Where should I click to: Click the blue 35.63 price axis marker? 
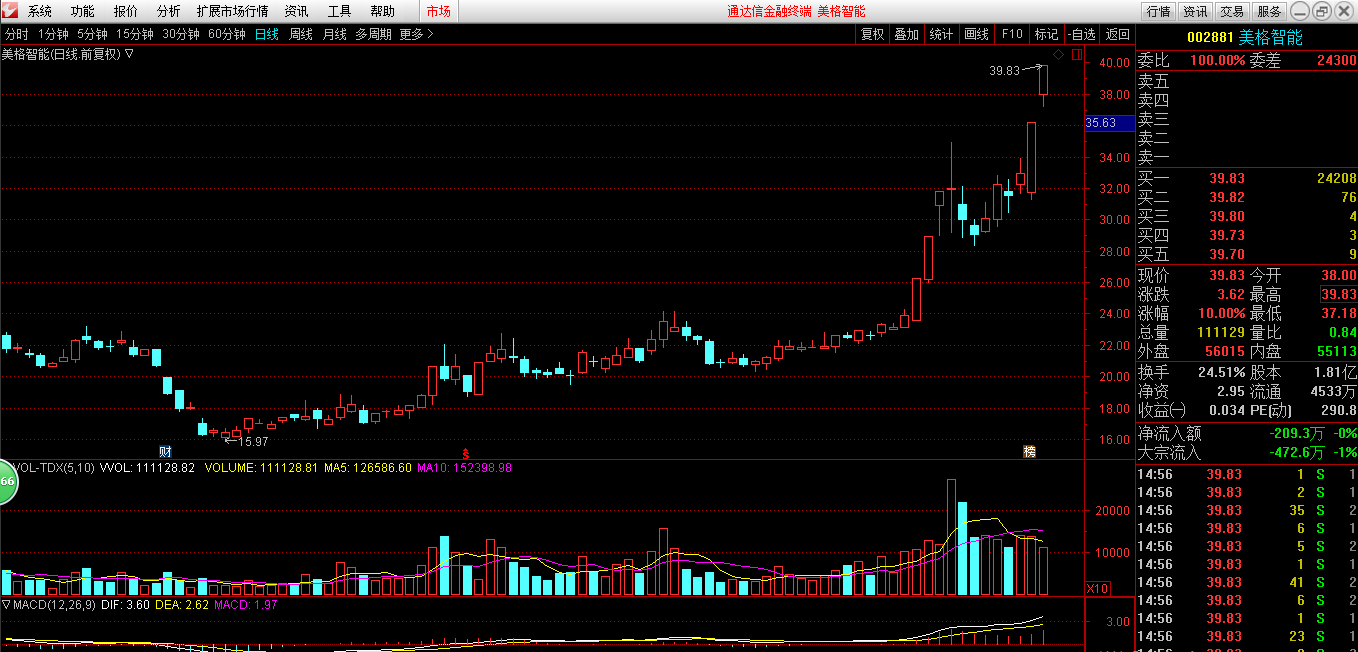[1110, 123]
